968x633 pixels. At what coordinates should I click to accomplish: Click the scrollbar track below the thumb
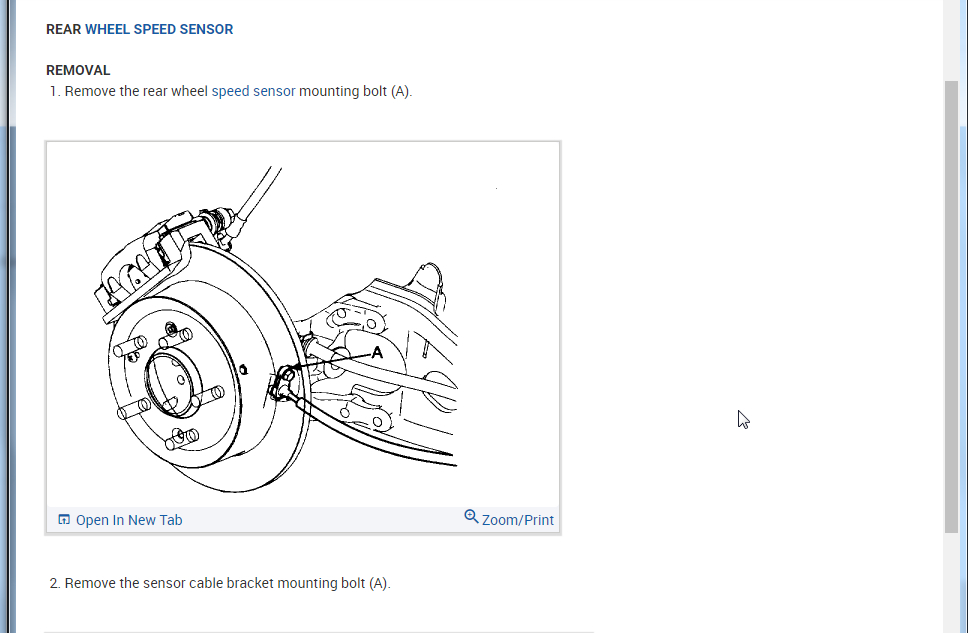[x=951, y=580]
